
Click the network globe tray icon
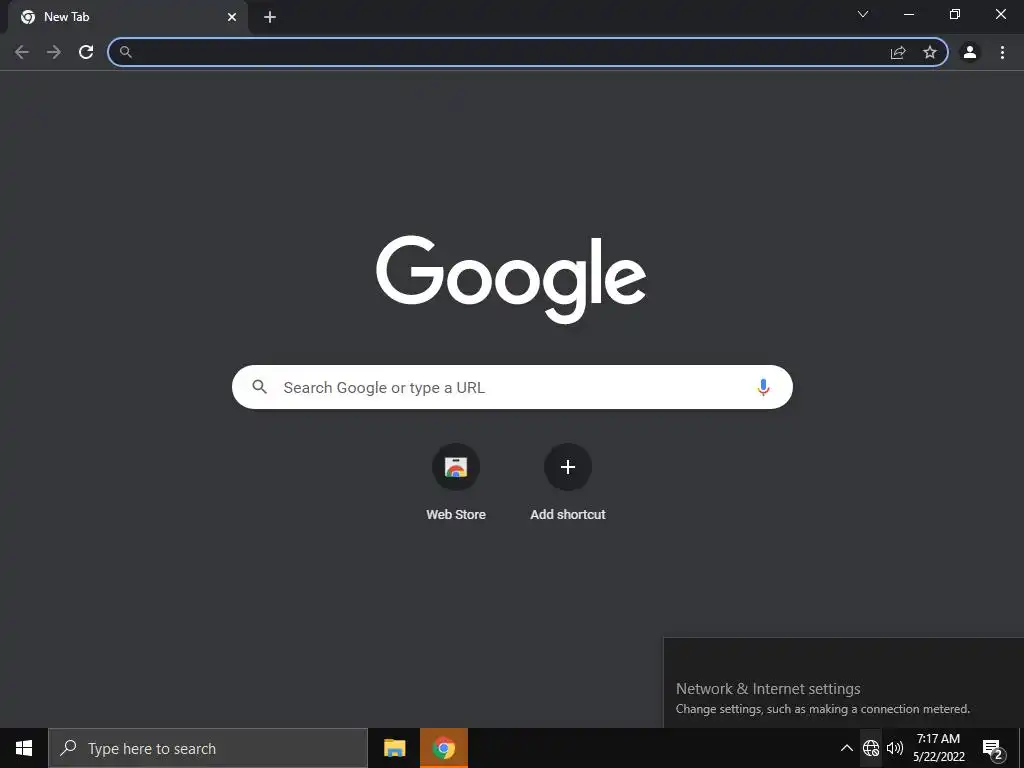tap(871, 748)
